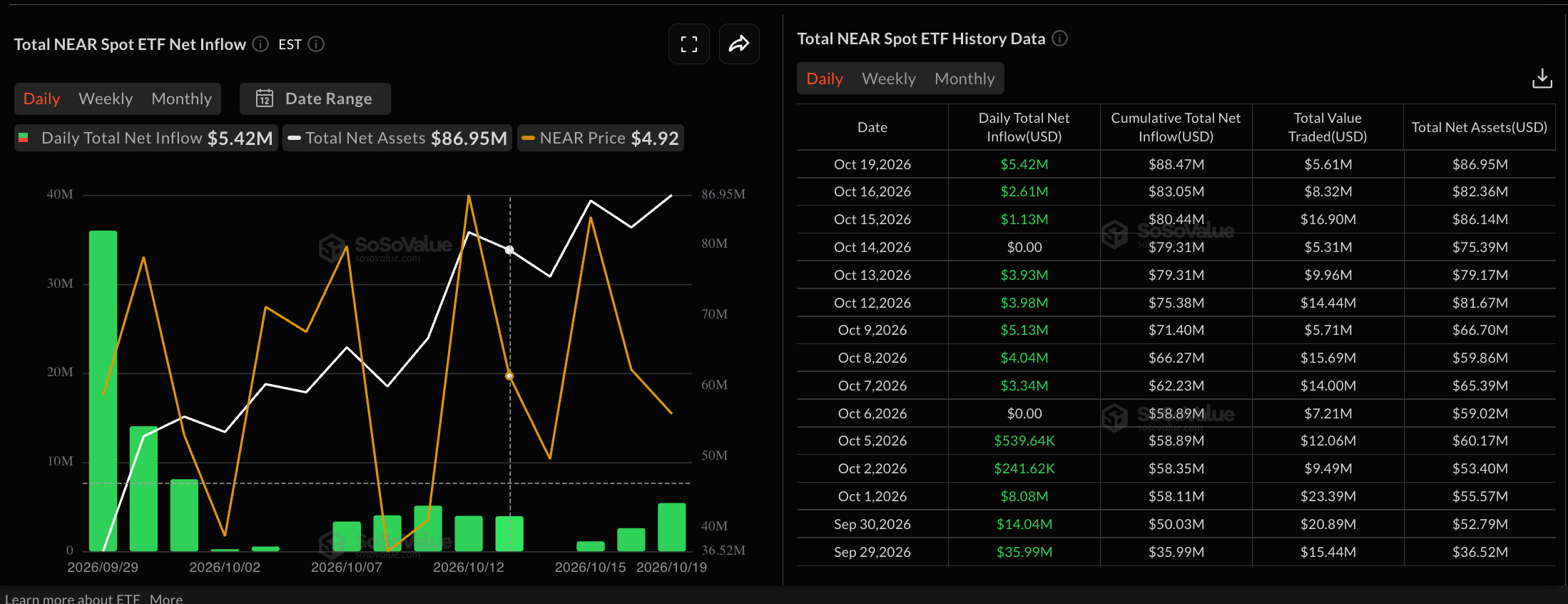
Task: Select Daily tab in history table
Action: [825, 79]
